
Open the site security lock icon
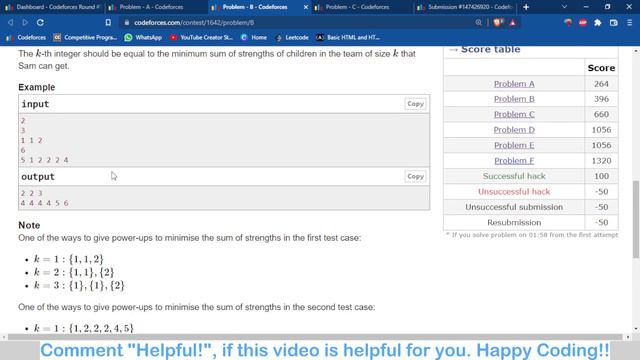point(127,22)
